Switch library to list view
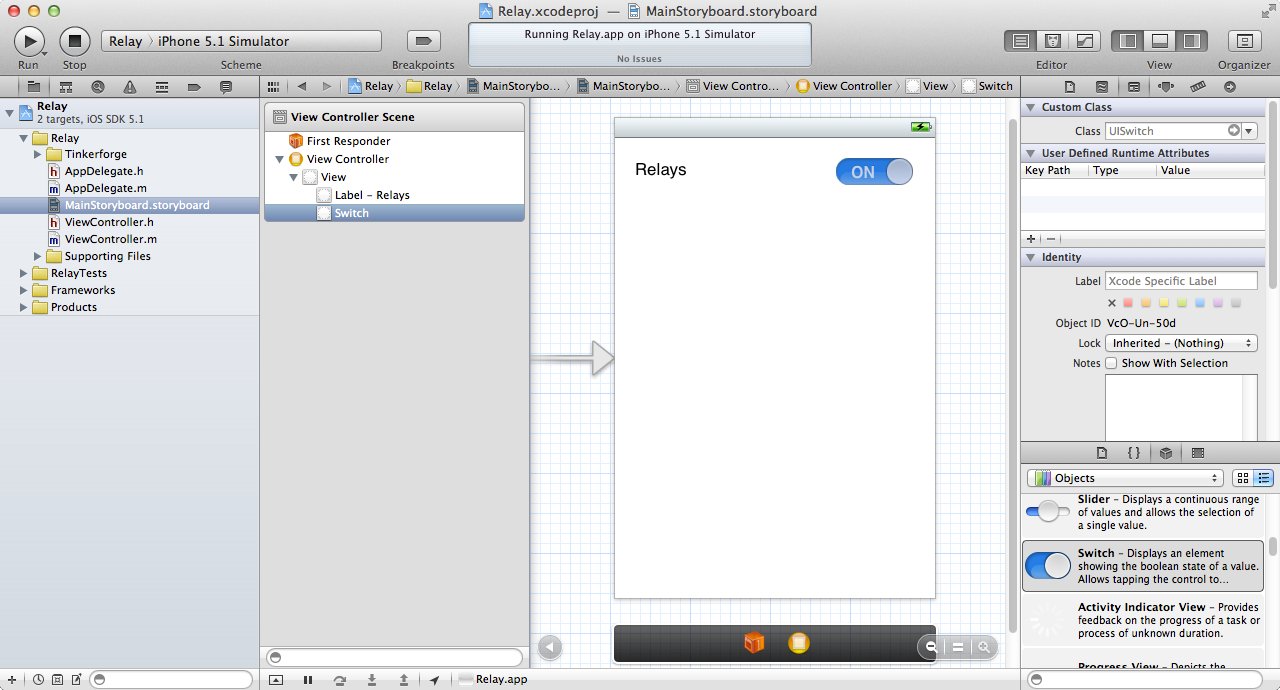 [1263, 478]
